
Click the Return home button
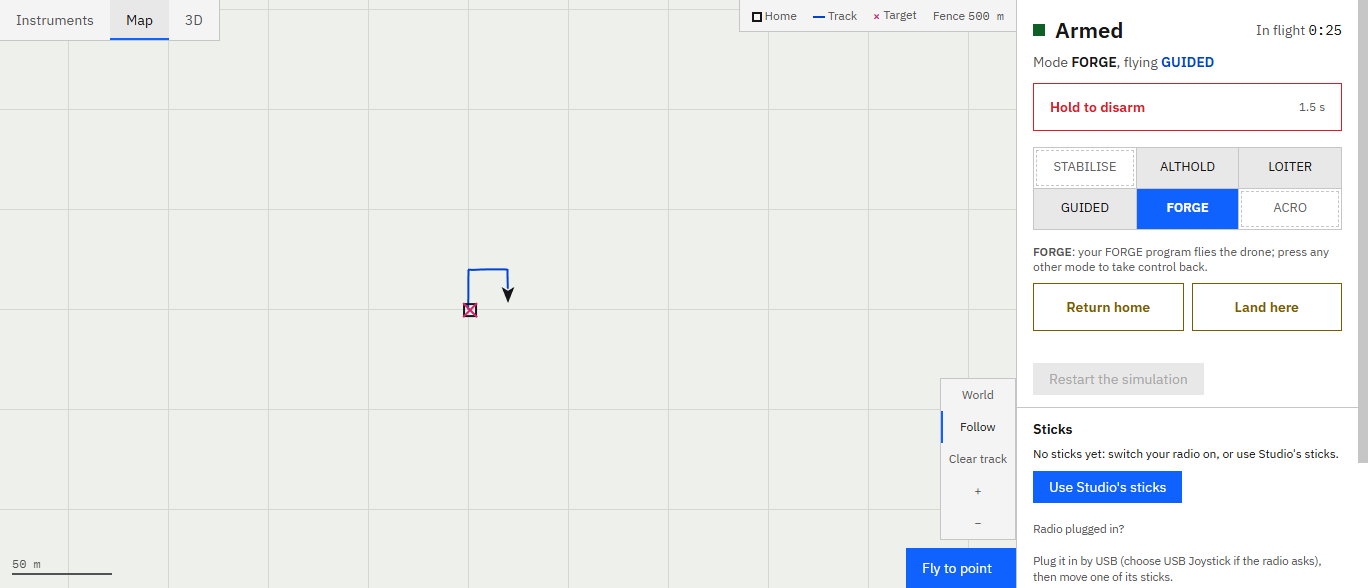pyautogui.click(x=1108, y=307)
